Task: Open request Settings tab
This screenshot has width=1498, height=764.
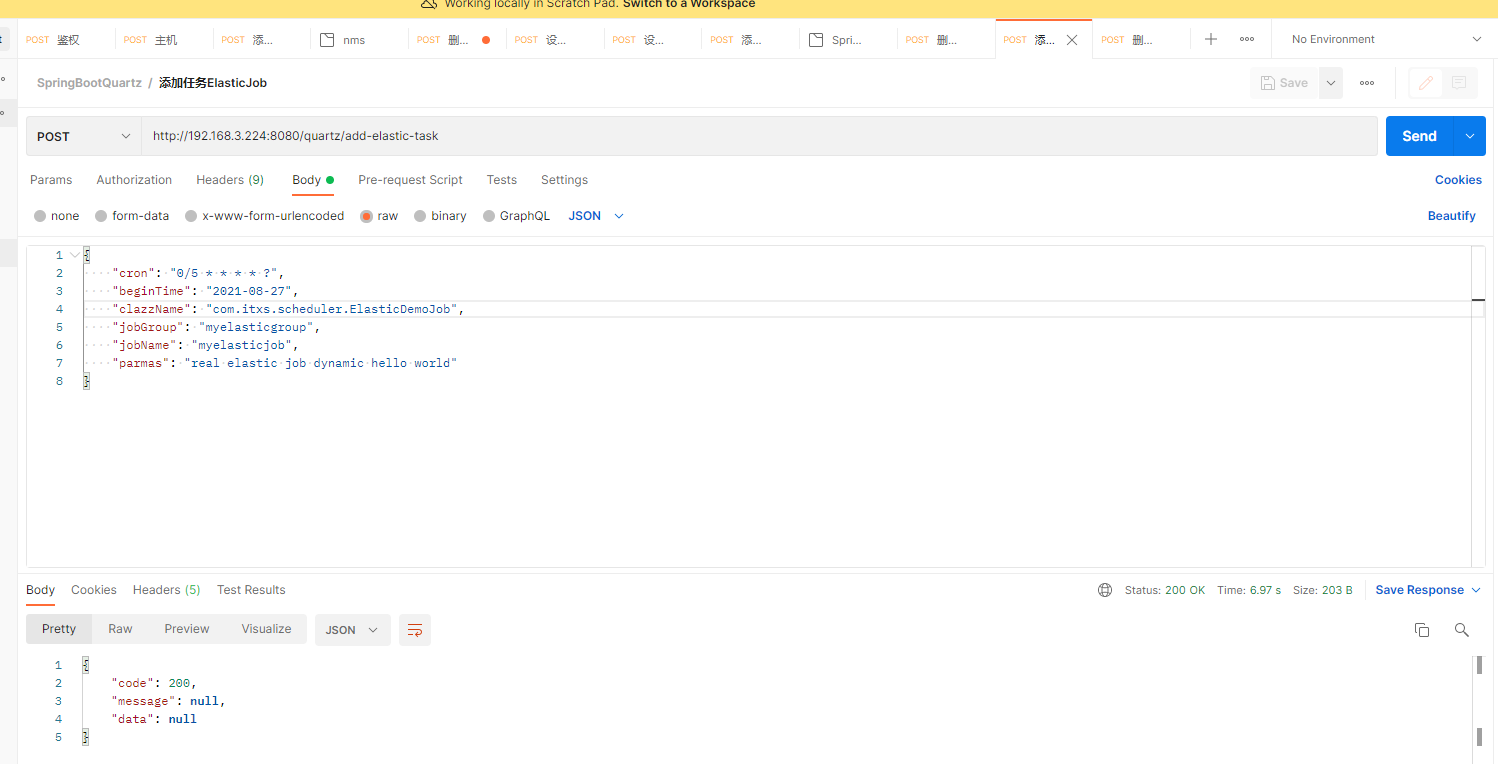Action: click(564, 180)
